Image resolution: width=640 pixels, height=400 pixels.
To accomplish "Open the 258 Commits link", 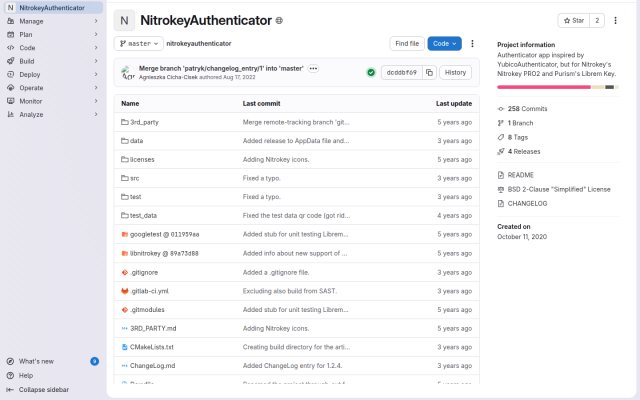I will [527, 109].
